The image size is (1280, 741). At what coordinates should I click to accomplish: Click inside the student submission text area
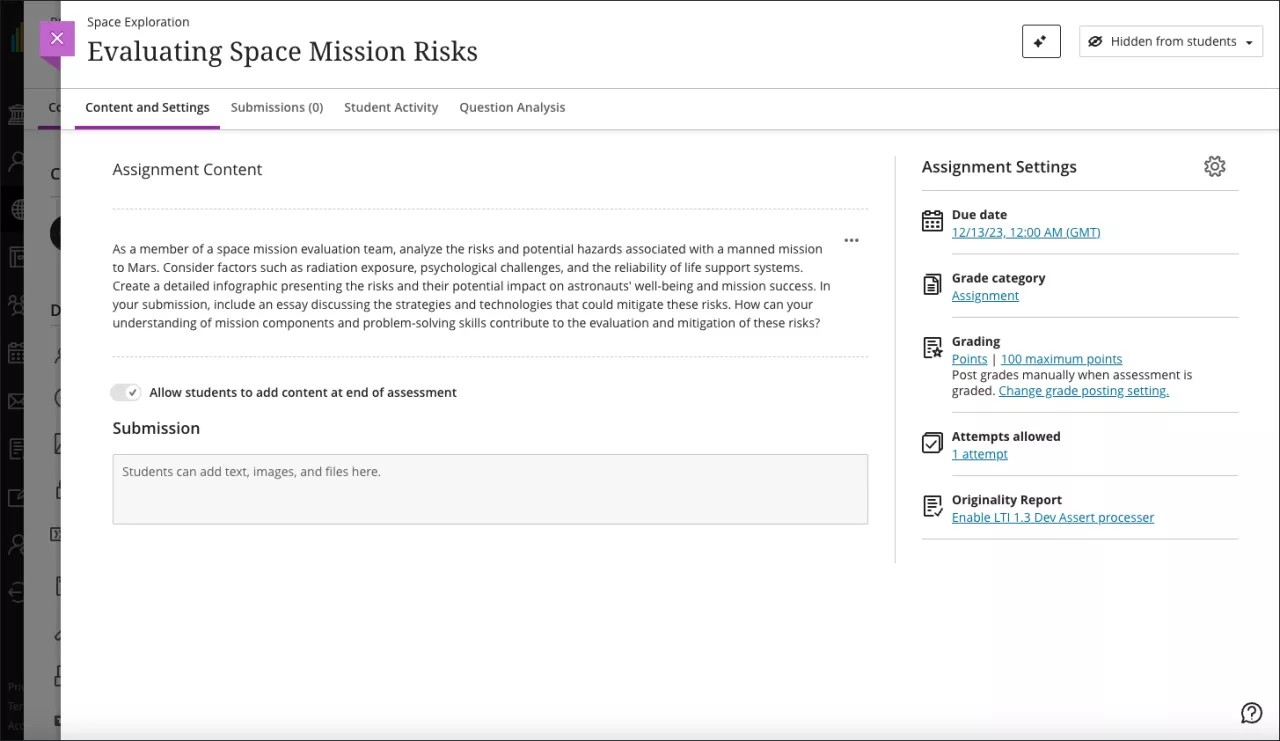tap(490, 489)
